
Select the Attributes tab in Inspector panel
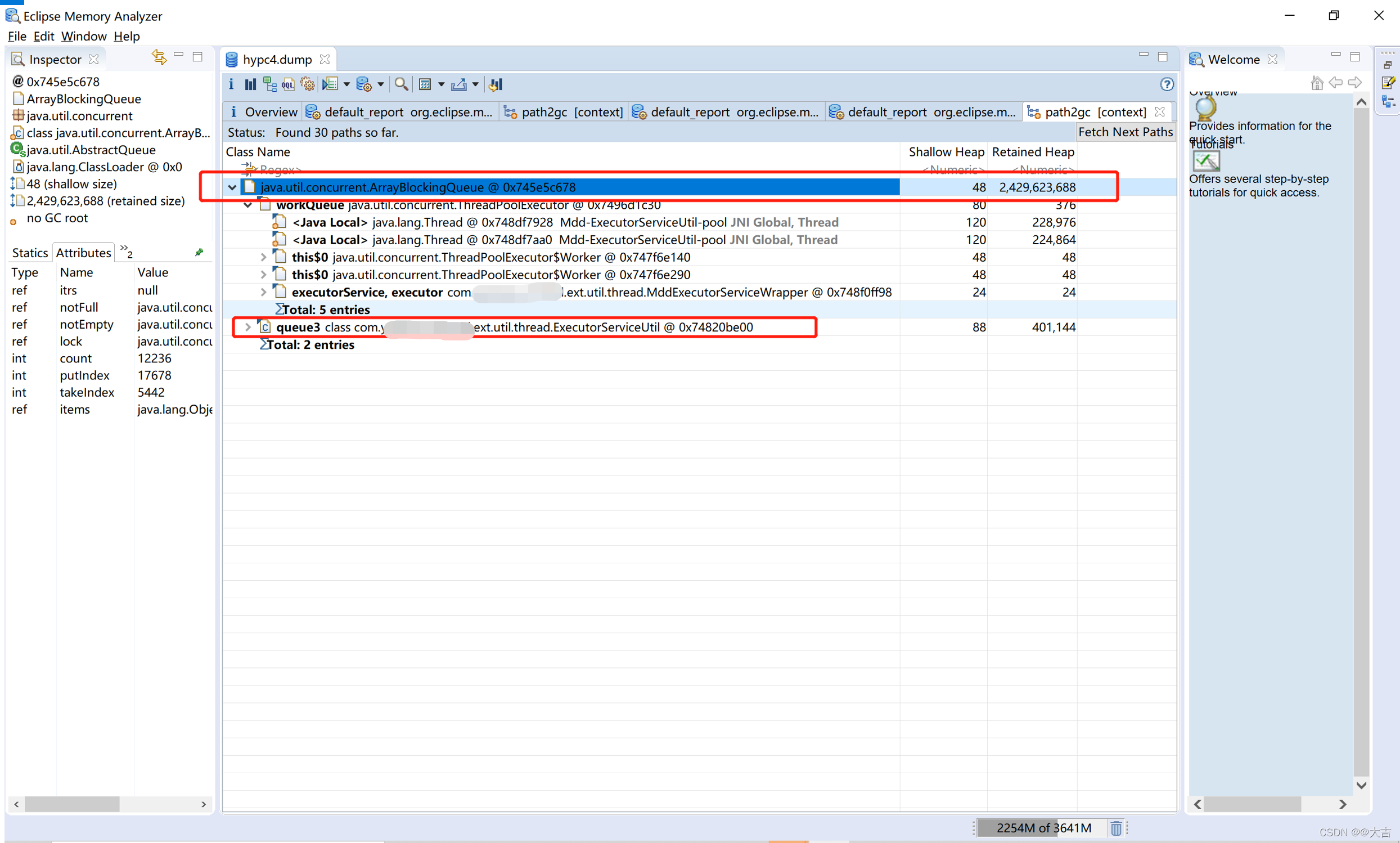[x=80, y=252]
